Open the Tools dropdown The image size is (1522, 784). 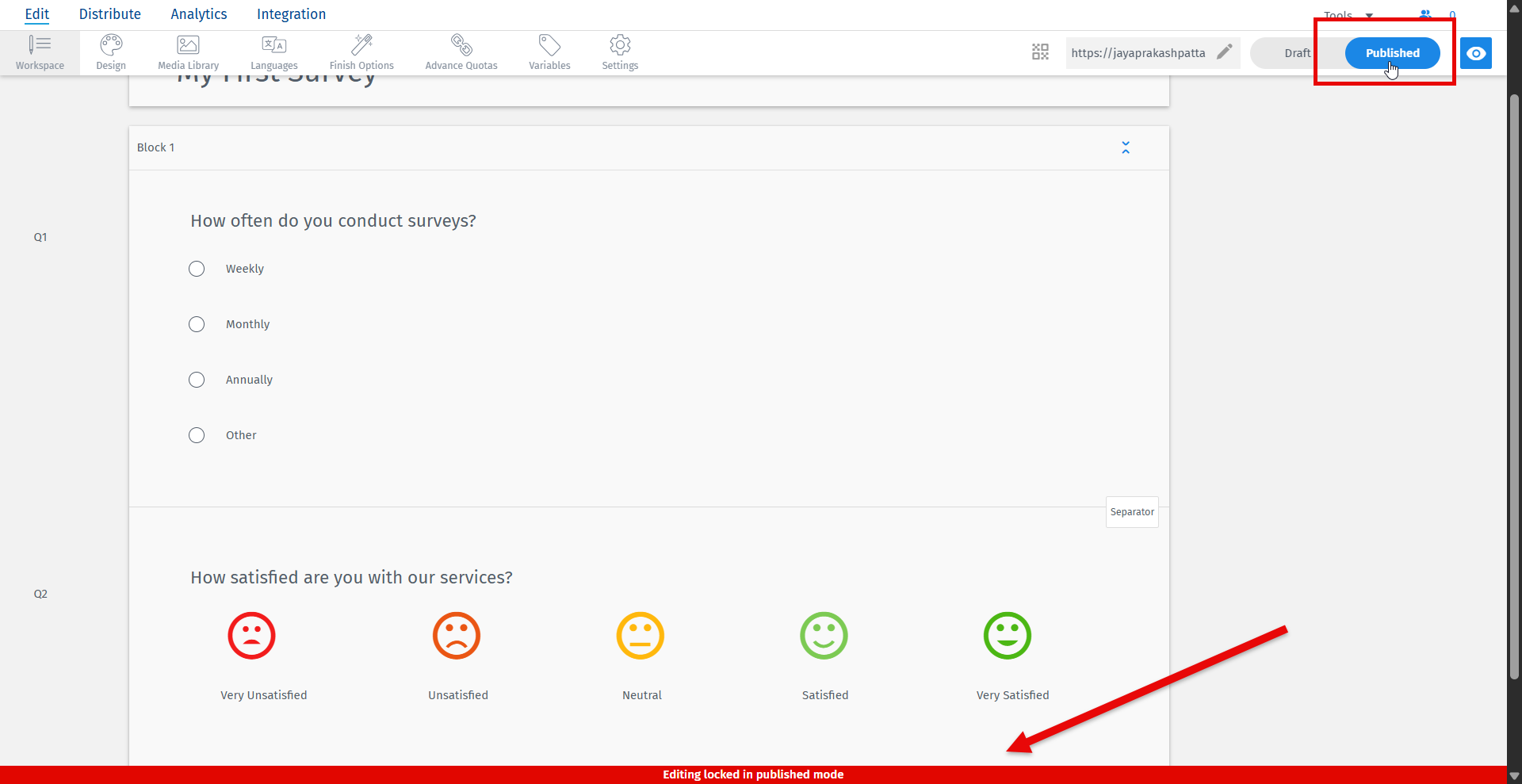(1345, 14)
